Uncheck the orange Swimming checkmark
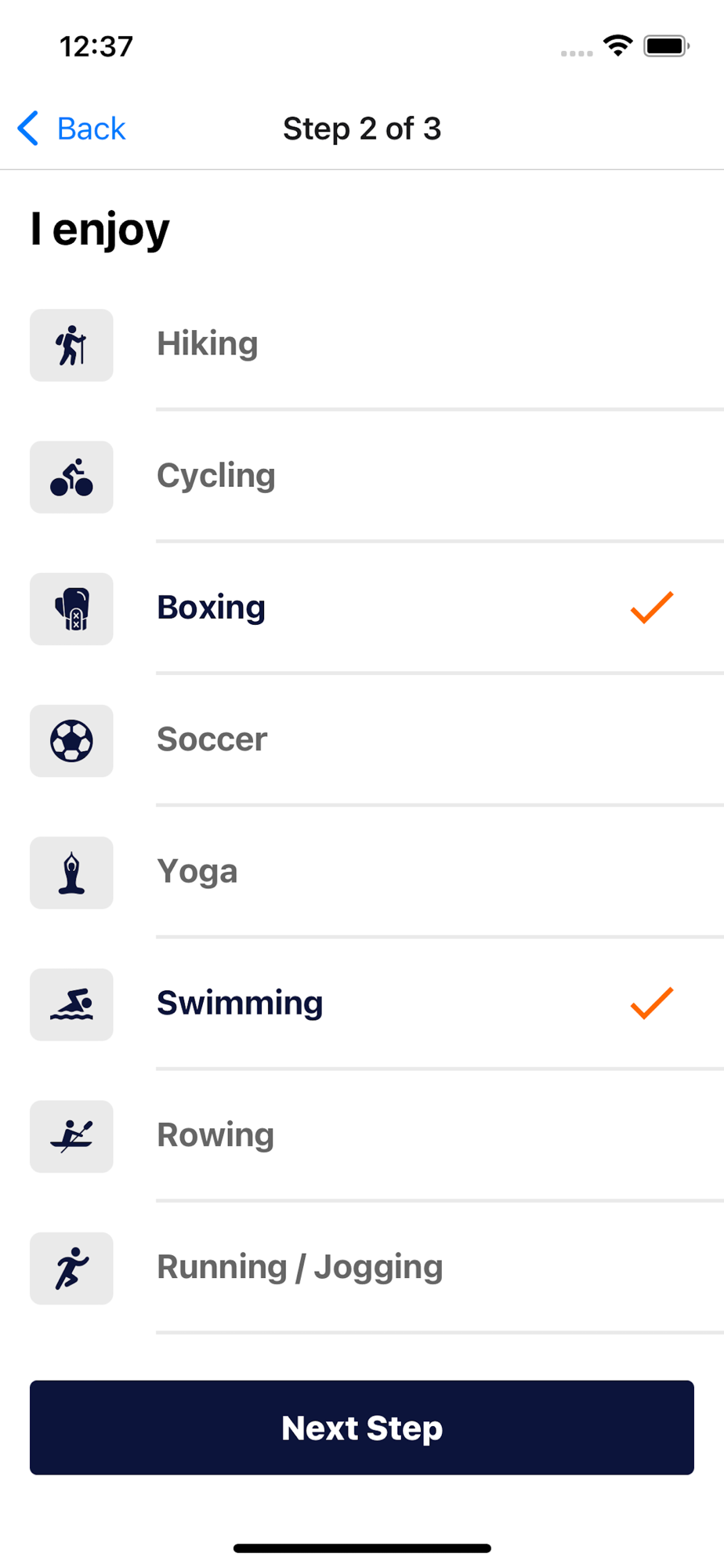The image size is (724, 1568). [652, 1003]
